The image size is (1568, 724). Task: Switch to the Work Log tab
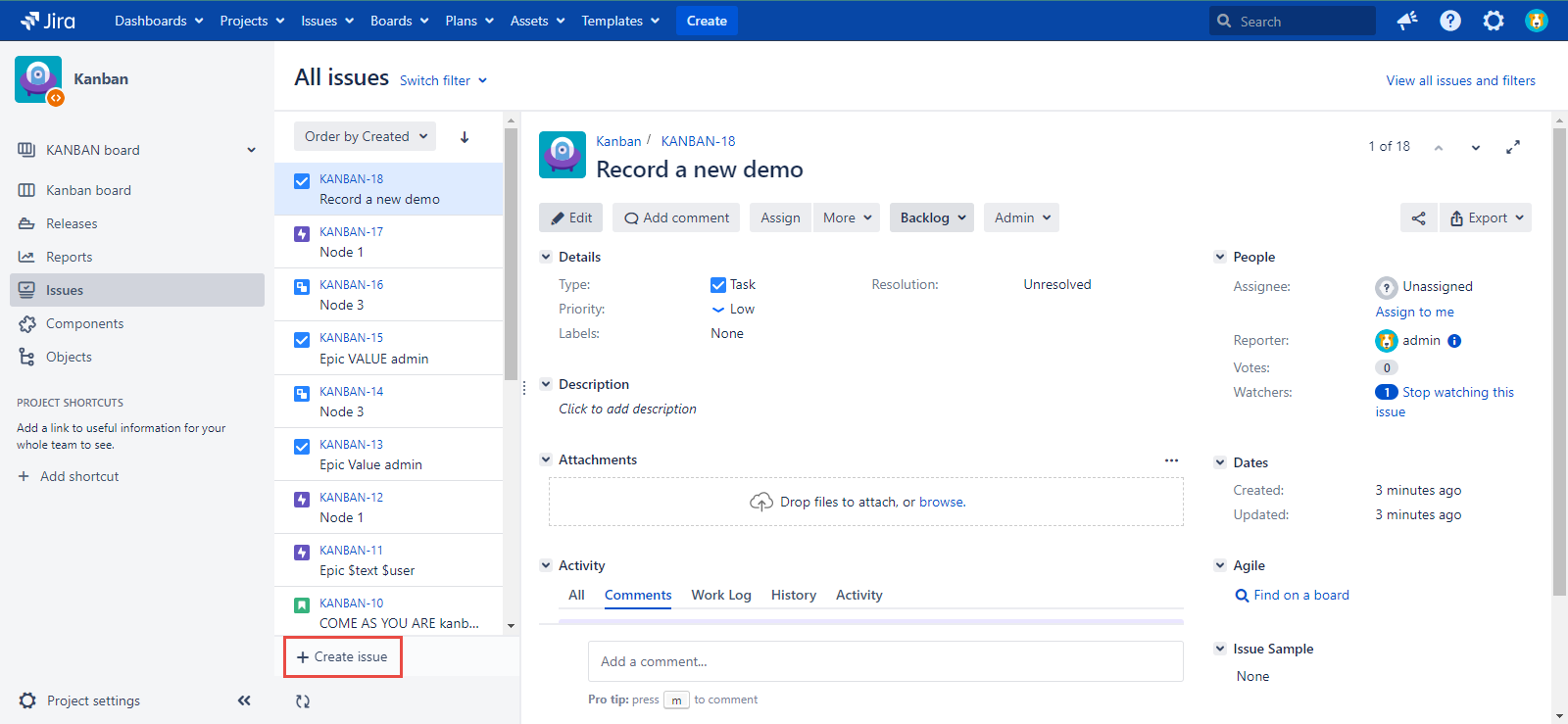(720, 595)
